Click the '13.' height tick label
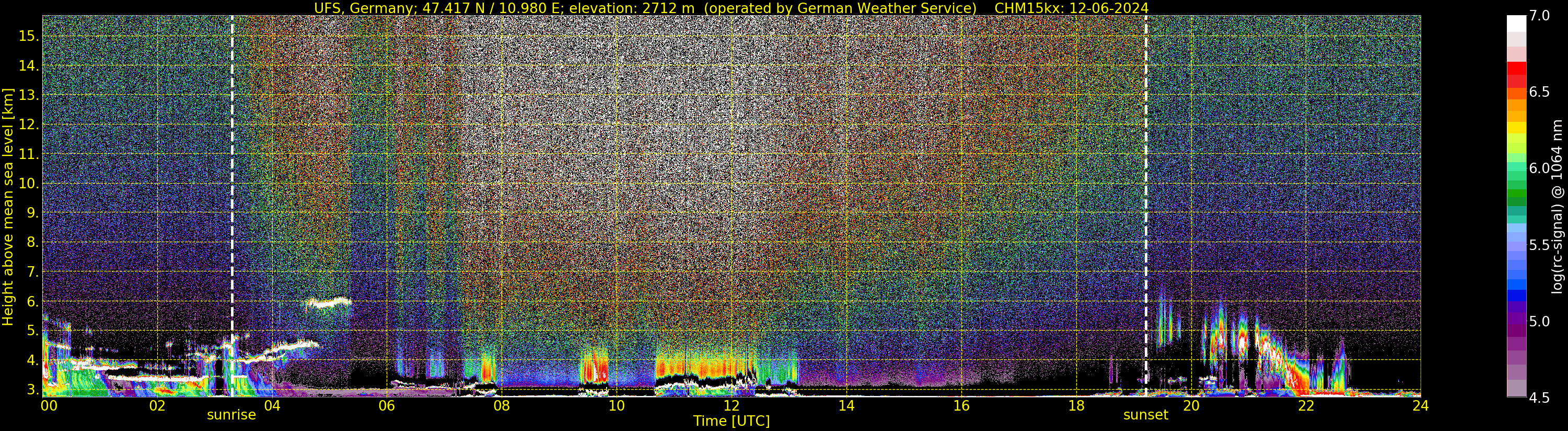 pyautogui.click(x=29, y=95)
